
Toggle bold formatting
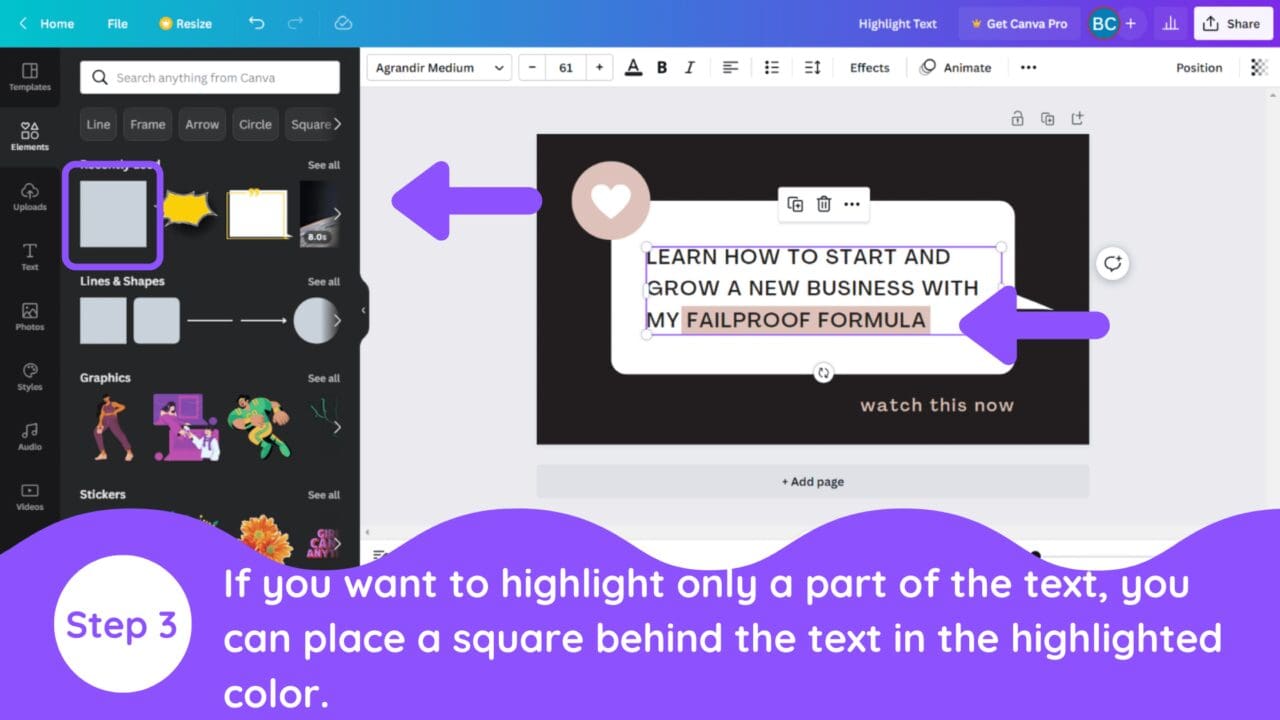(661, 67)
